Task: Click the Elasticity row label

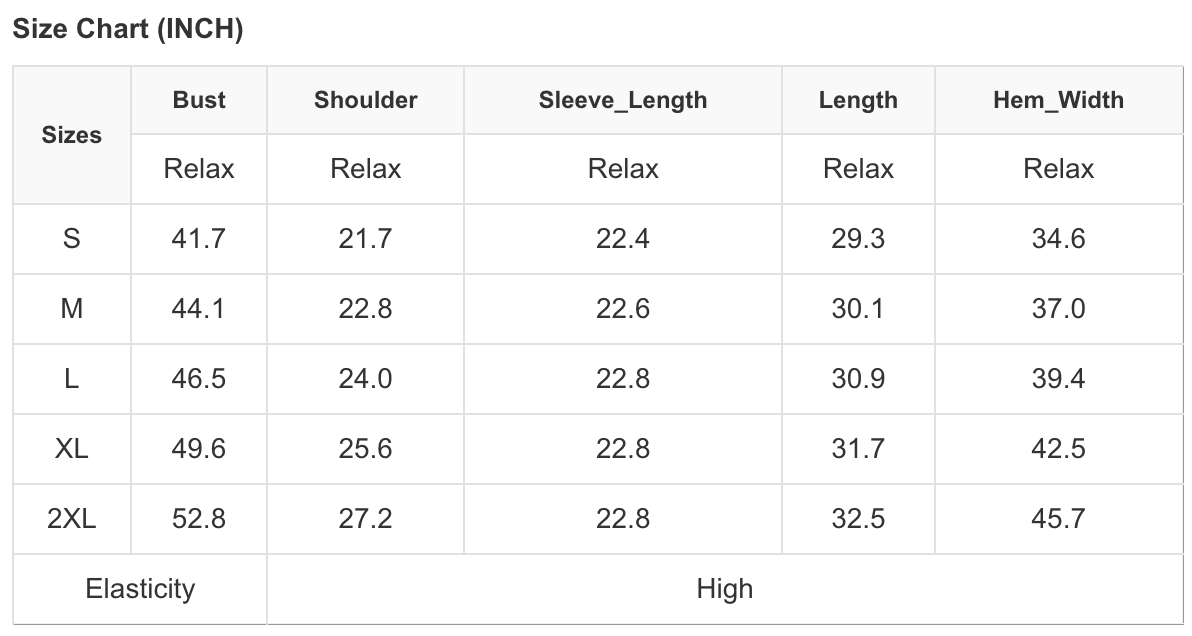Action: pyautogui.click(x=140, y=589)
